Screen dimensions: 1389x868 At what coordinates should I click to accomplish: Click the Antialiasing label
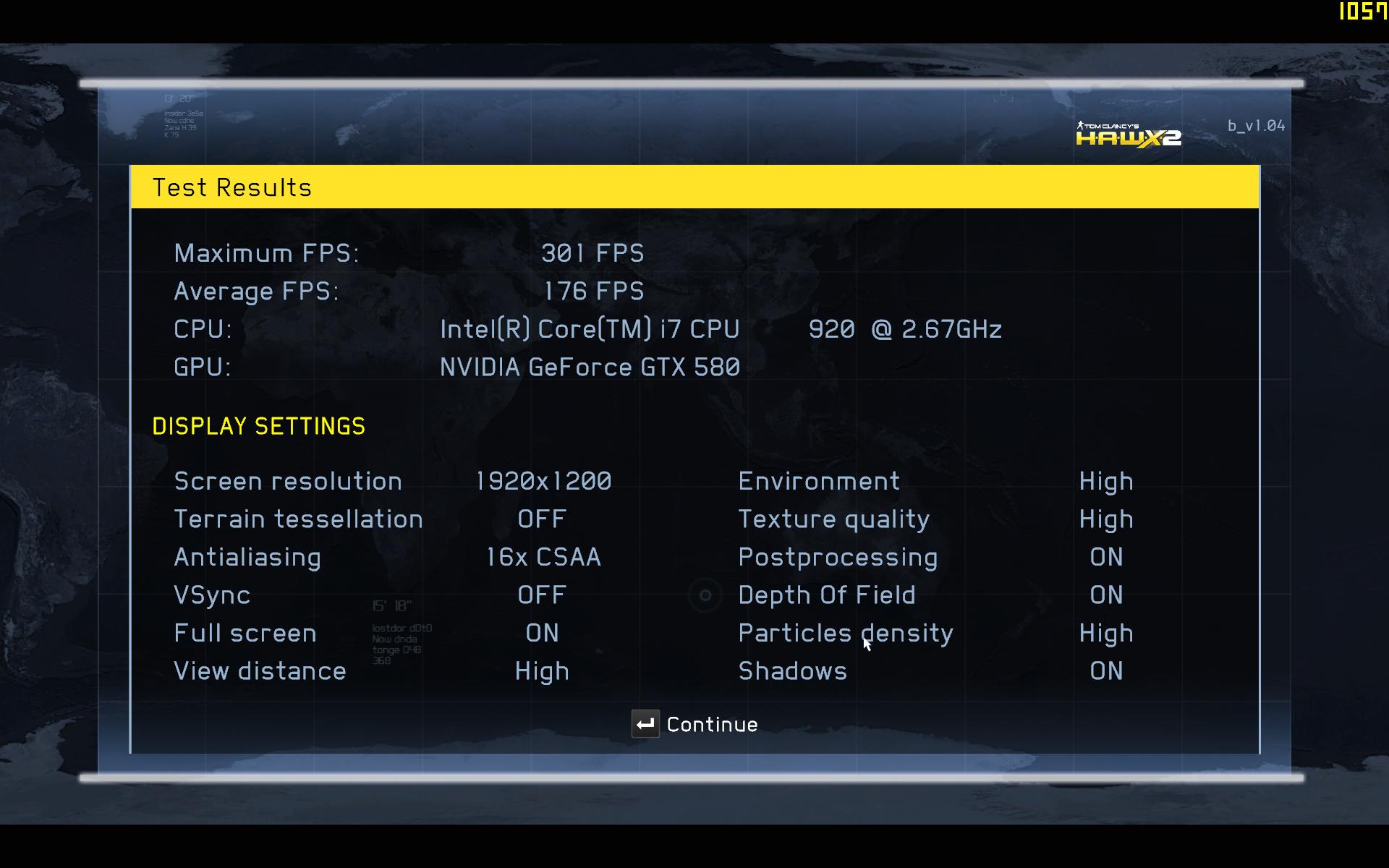247,558
